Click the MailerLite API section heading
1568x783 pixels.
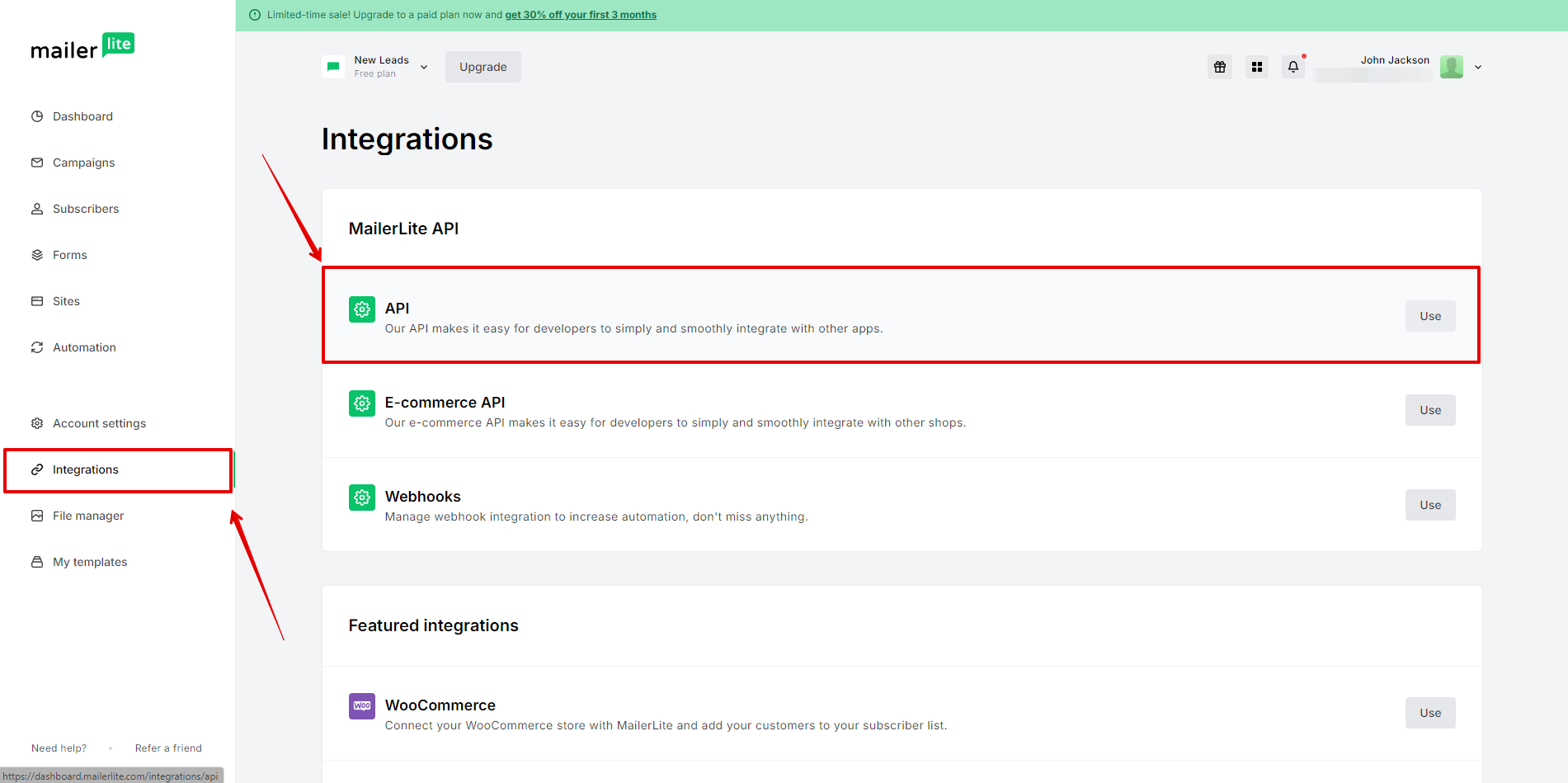pyautogui.click(x=403, y=229)
